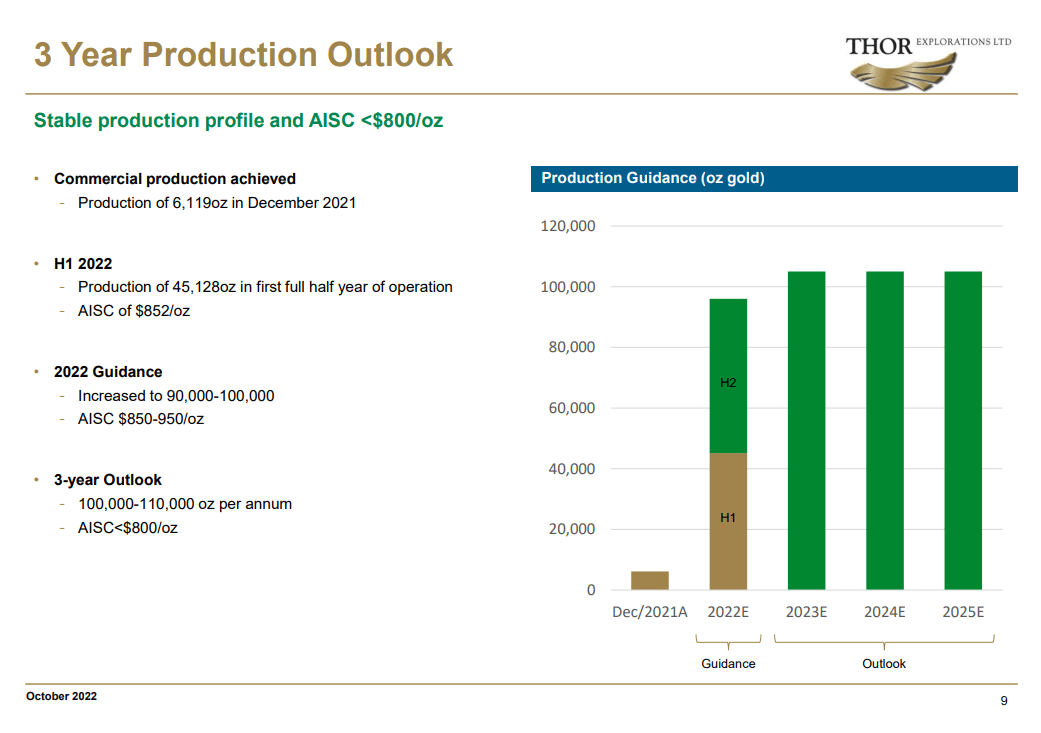Select the 2022E stacked bar
The width and height of the screenshot is (1041, 733).
click(x=728, y=440)
